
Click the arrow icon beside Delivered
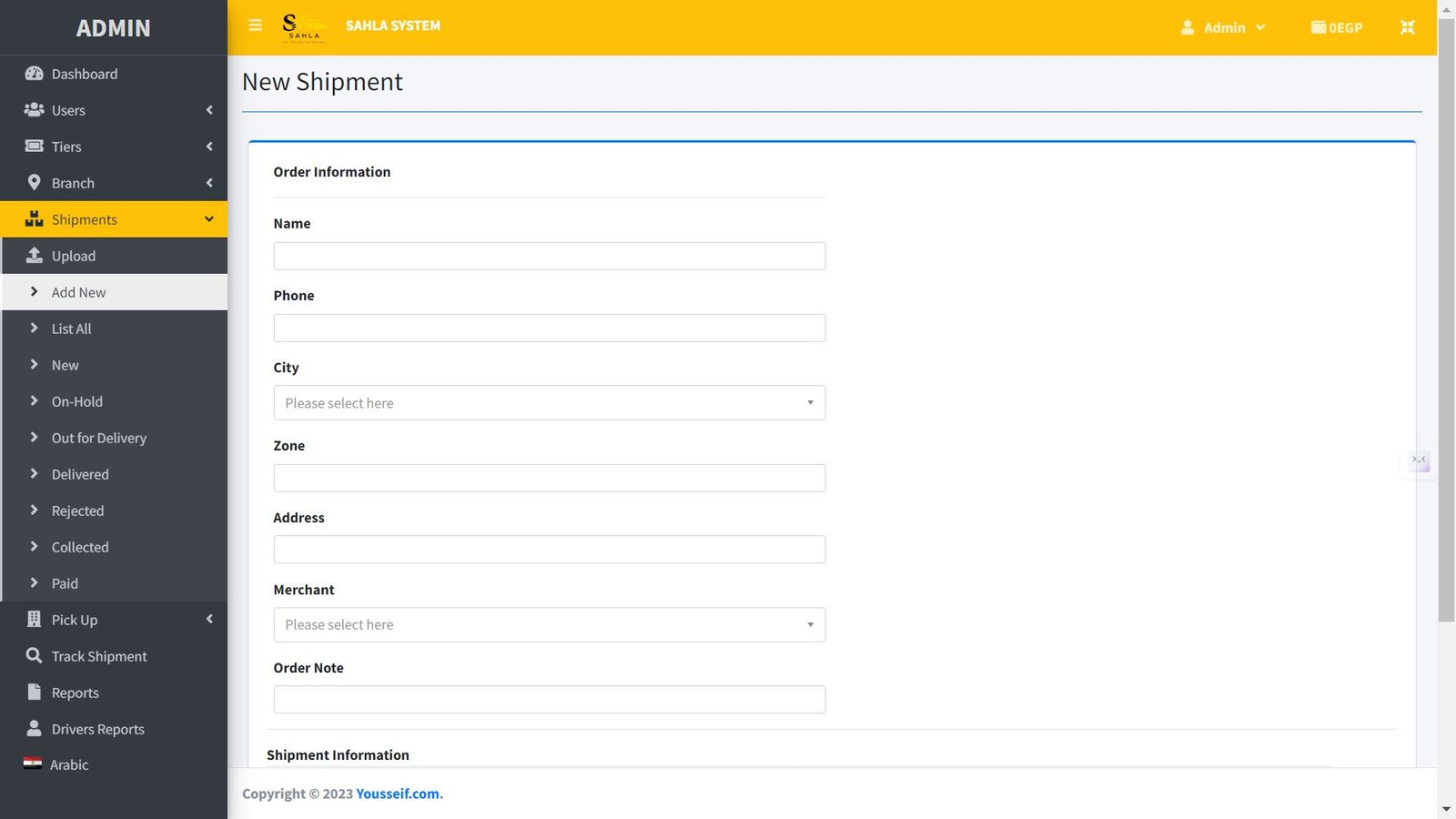34,474
